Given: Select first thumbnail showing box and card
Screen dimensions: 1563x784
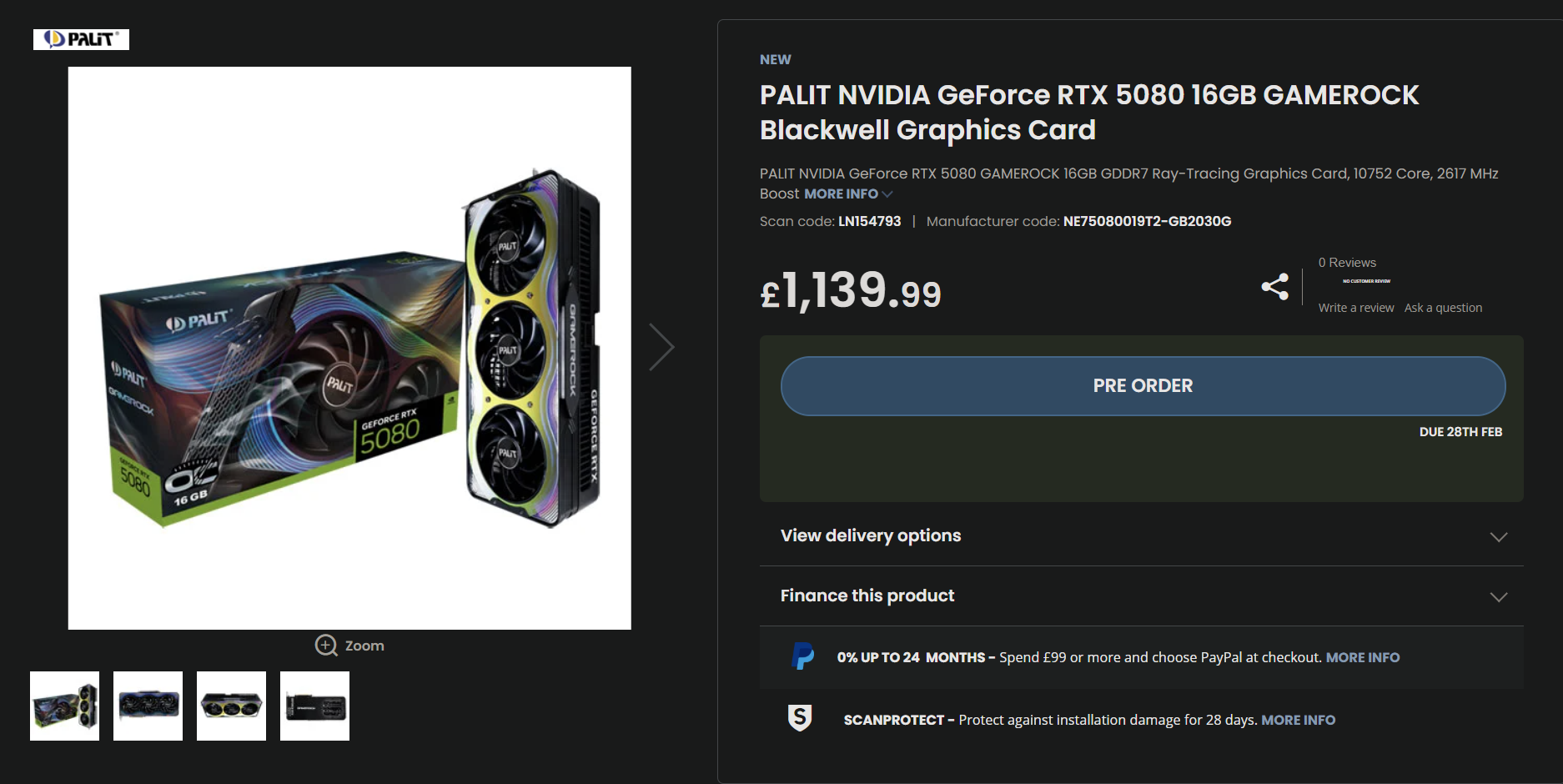Looking at the screenshot, I should point(64,706).
